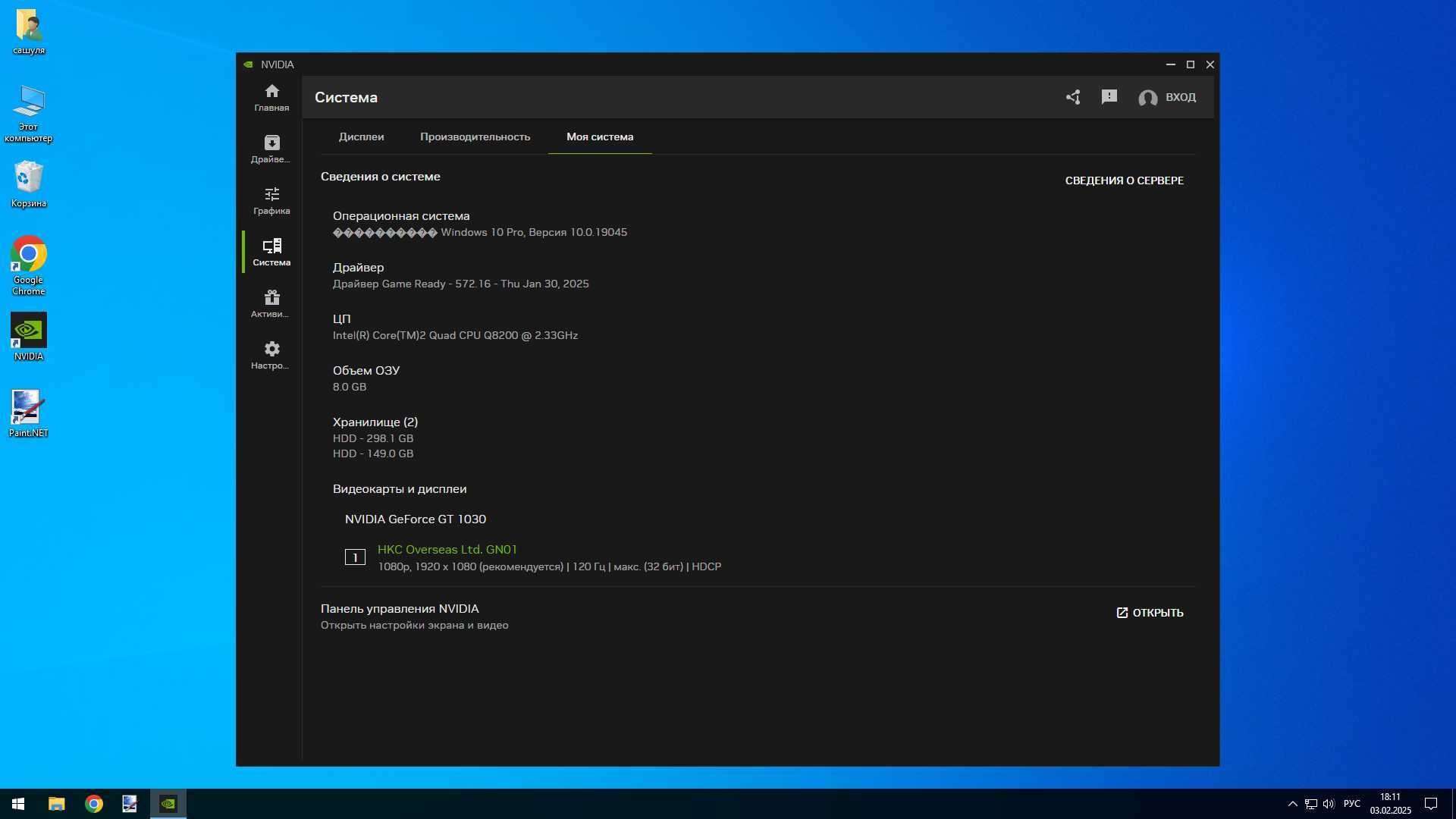Click the РУС language indicator
The image size is (1456, 819).
[x=1352, y=804]
